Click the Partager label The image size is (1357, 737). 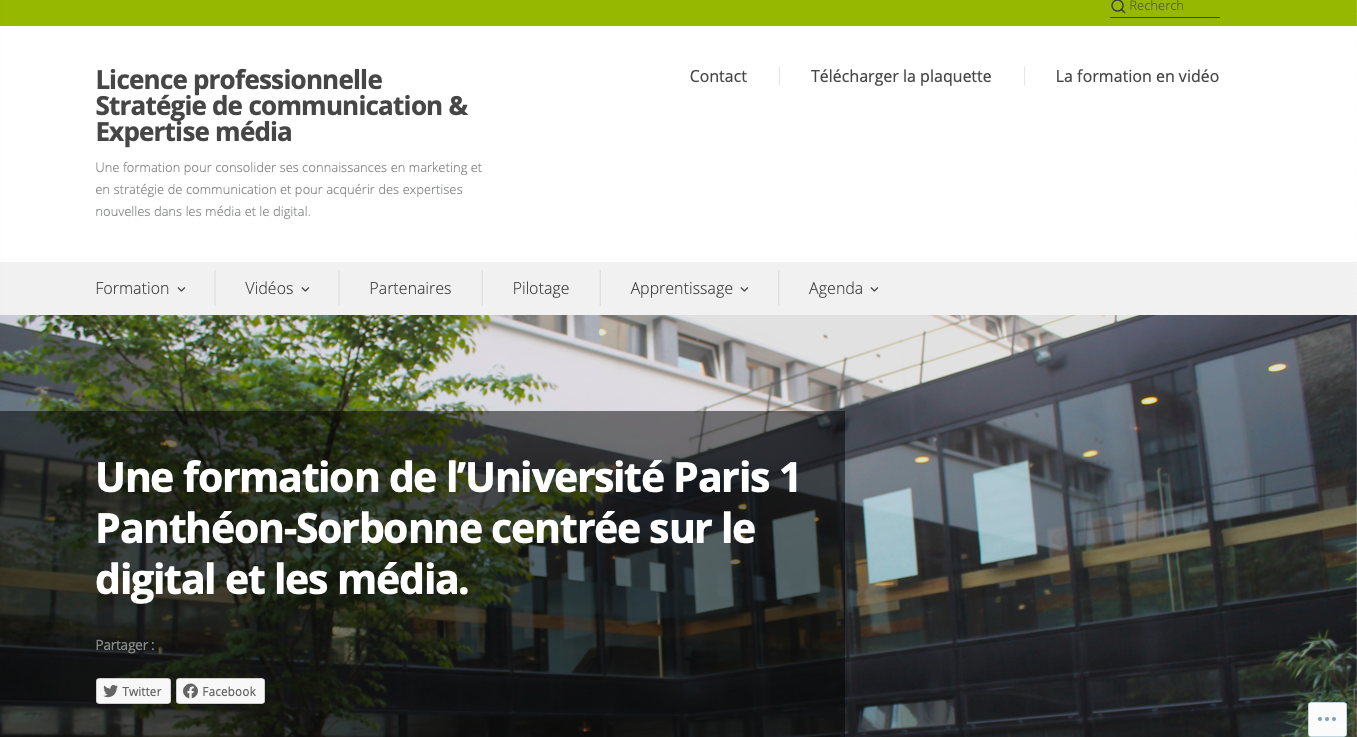click(125, 645)
